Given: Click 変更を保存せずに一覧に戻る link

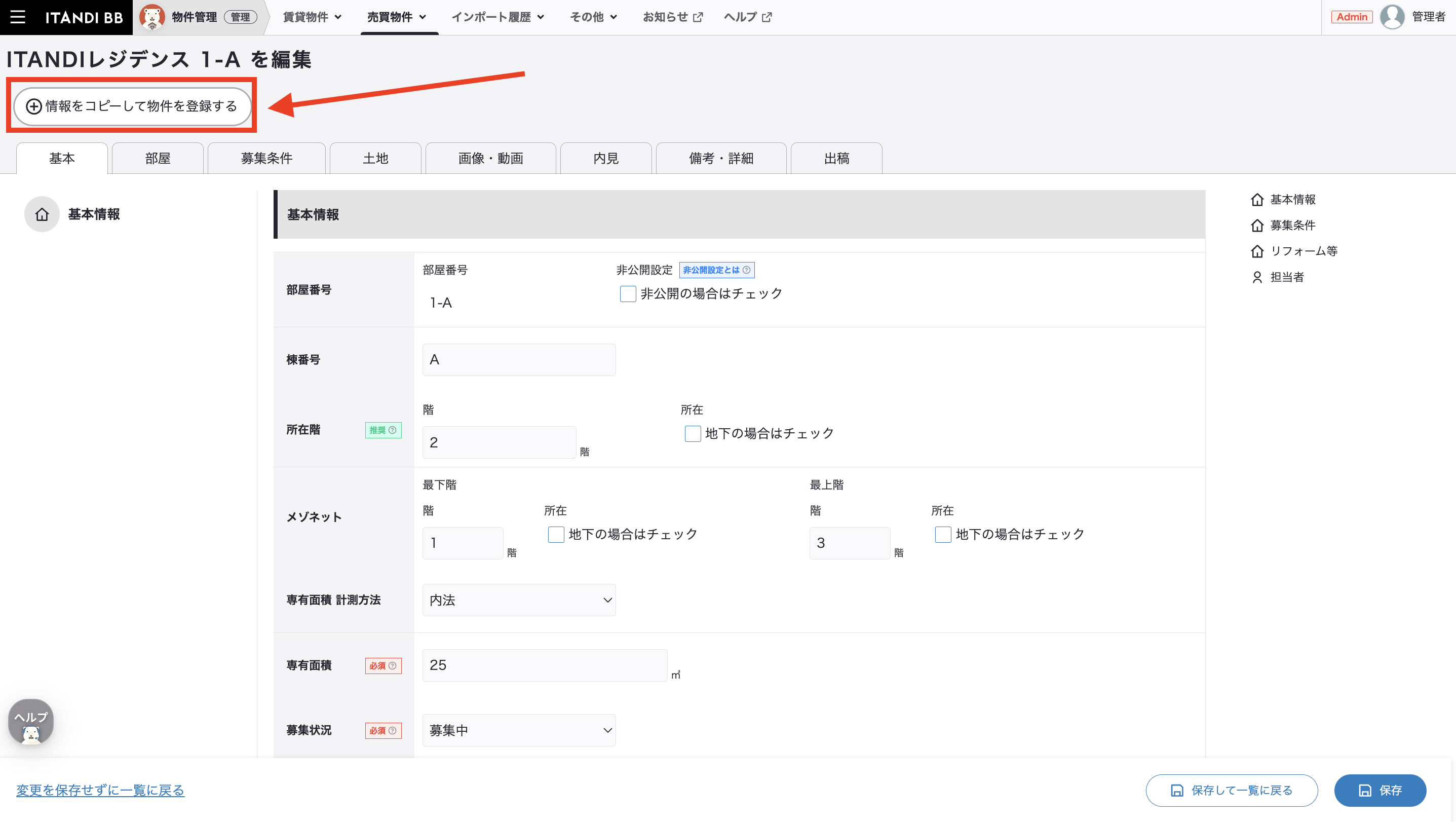Looking at the screenshot, I should tap(100, 791).
